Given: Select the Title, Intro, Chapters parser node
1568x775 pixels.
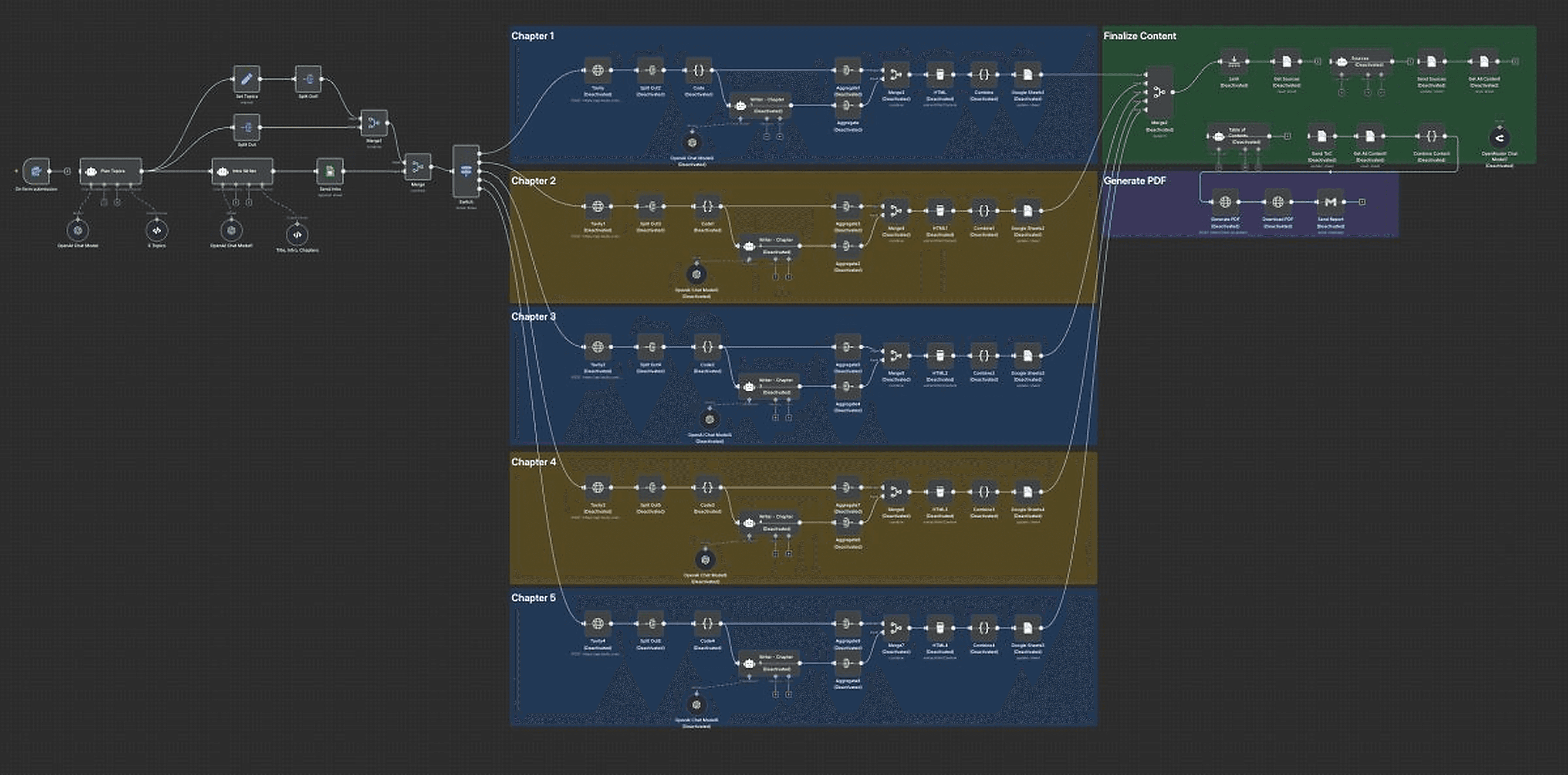Looking at the screenshot, I should tap(297, 234).
